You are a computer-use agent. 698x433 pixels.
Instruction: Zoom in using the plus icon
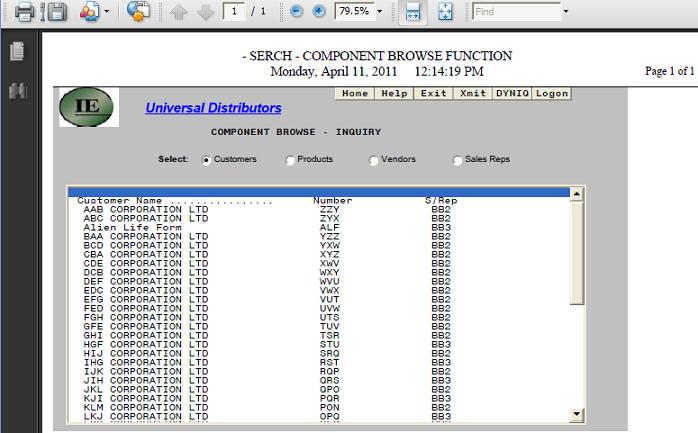click(319, 12)
